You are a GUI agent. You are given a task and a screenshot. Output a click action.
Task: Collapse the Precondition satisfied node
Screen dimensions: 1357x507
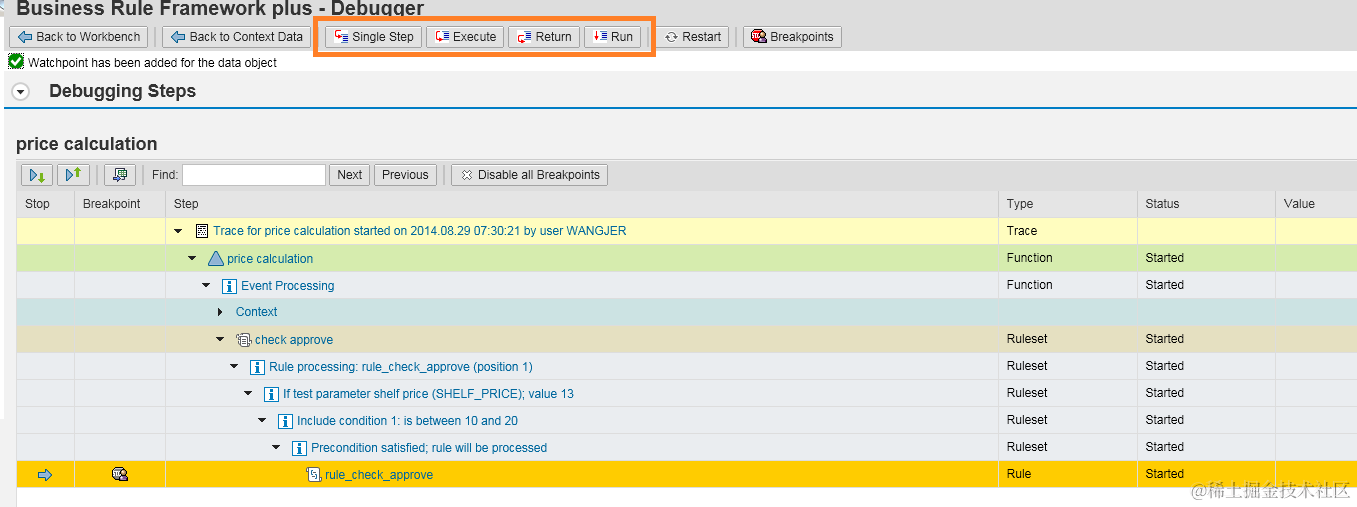coord(276,448)
